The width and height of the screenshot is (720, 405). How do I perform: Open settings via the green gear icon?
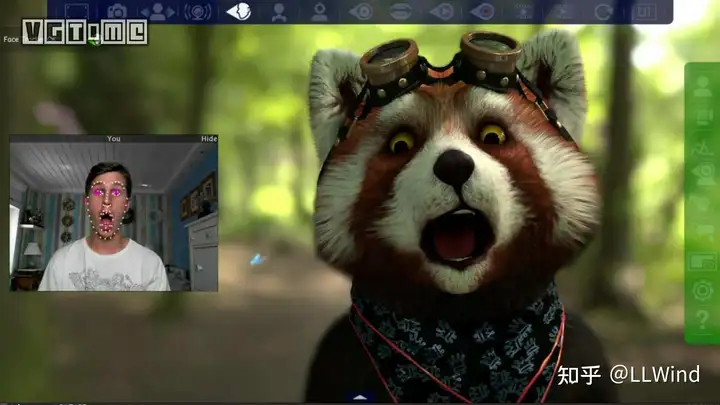pos(703,291)
